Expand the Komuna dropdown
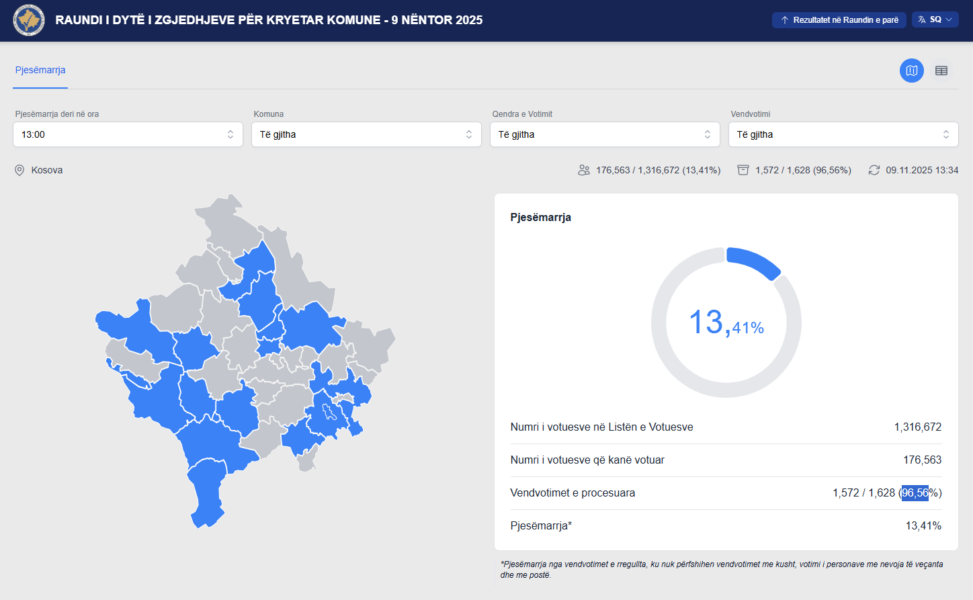 [x=366, y=134]
